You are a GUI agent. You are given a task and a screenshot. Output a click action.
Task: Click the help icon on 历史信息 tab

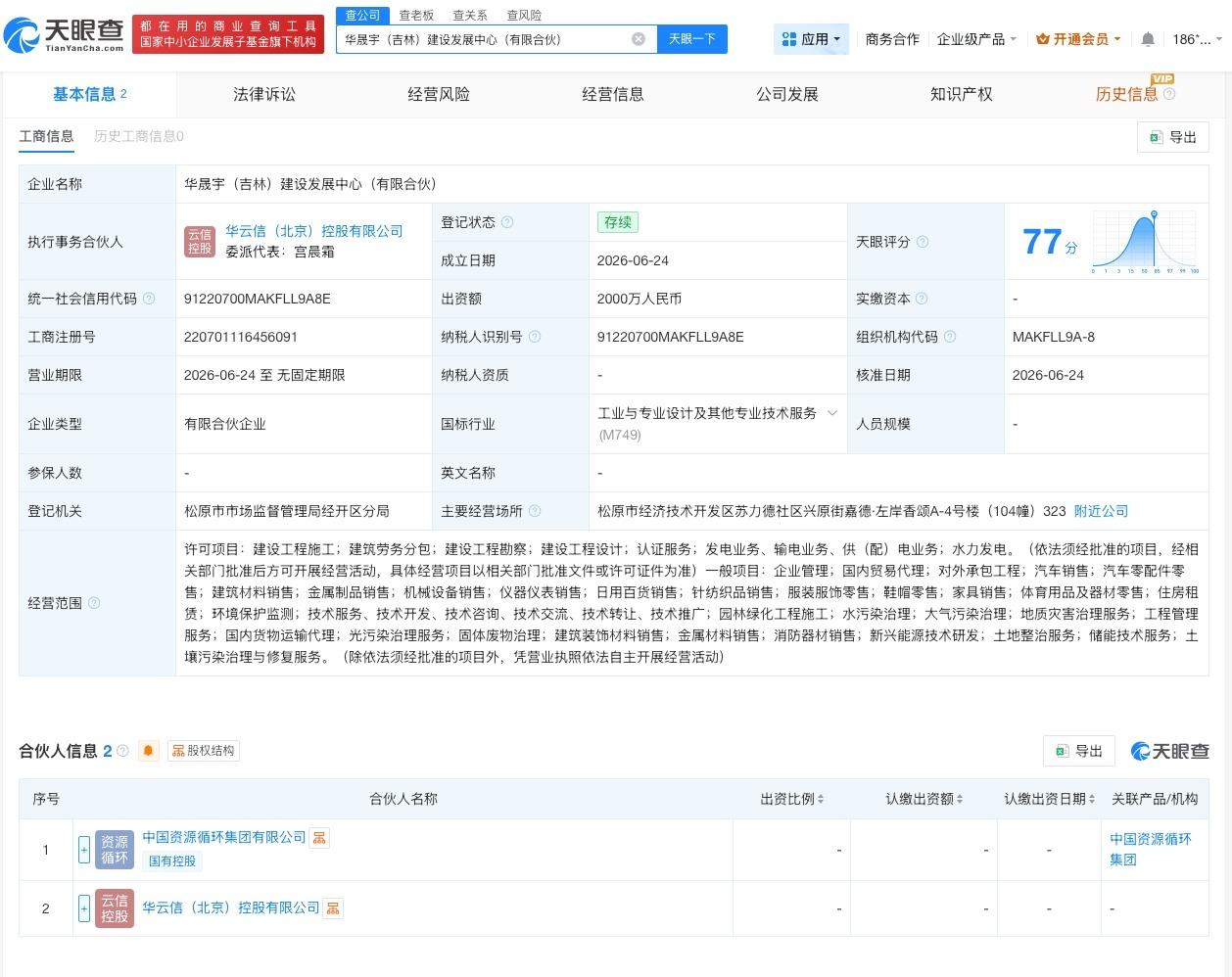tap(1169, 94)
